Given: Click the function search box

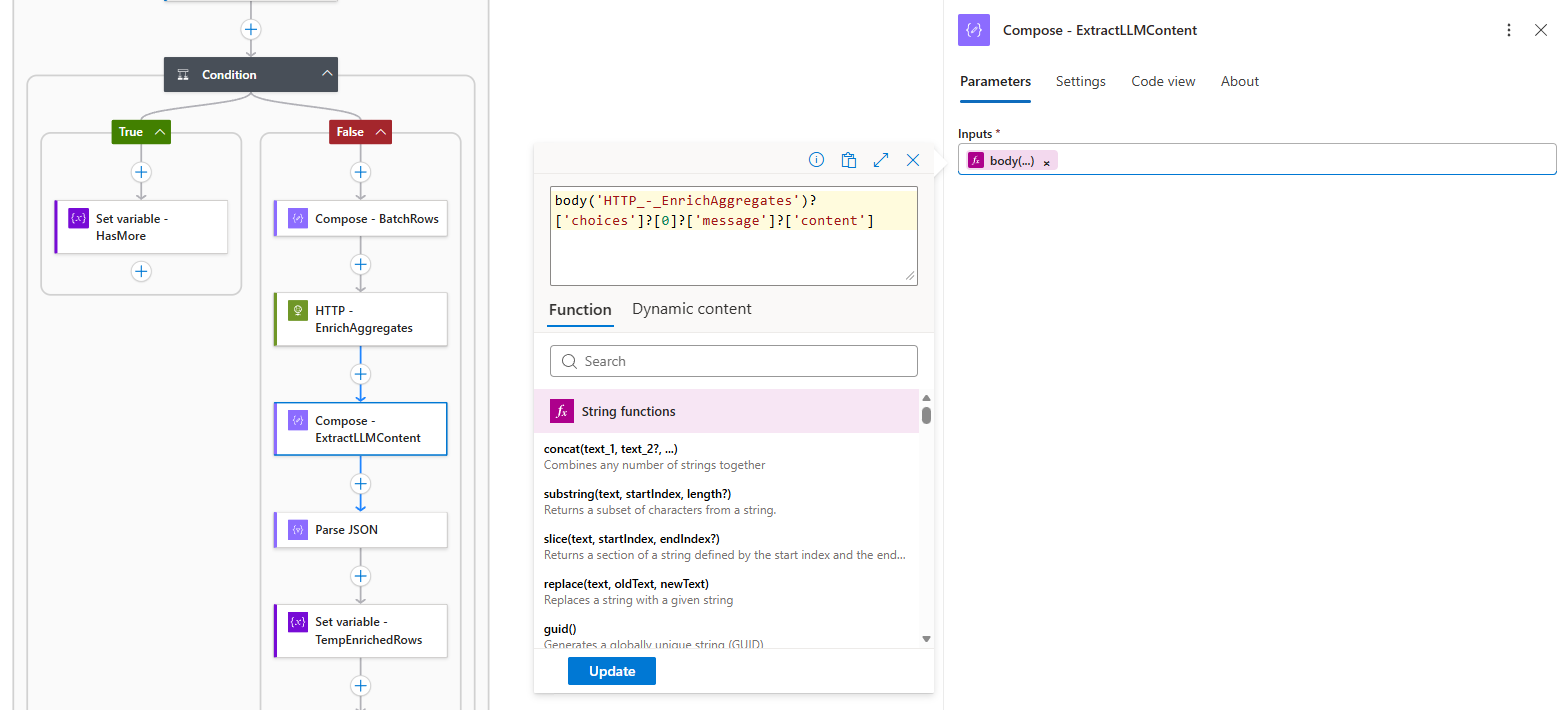Looking at the screenshot, I should [x=733, y=361].
